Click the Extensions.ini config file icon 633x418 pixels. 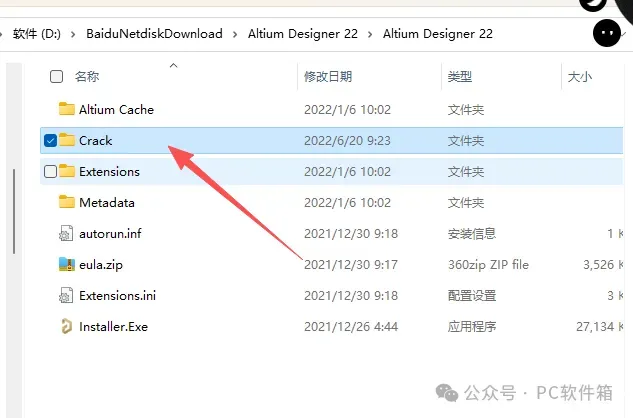coord(66,295)
